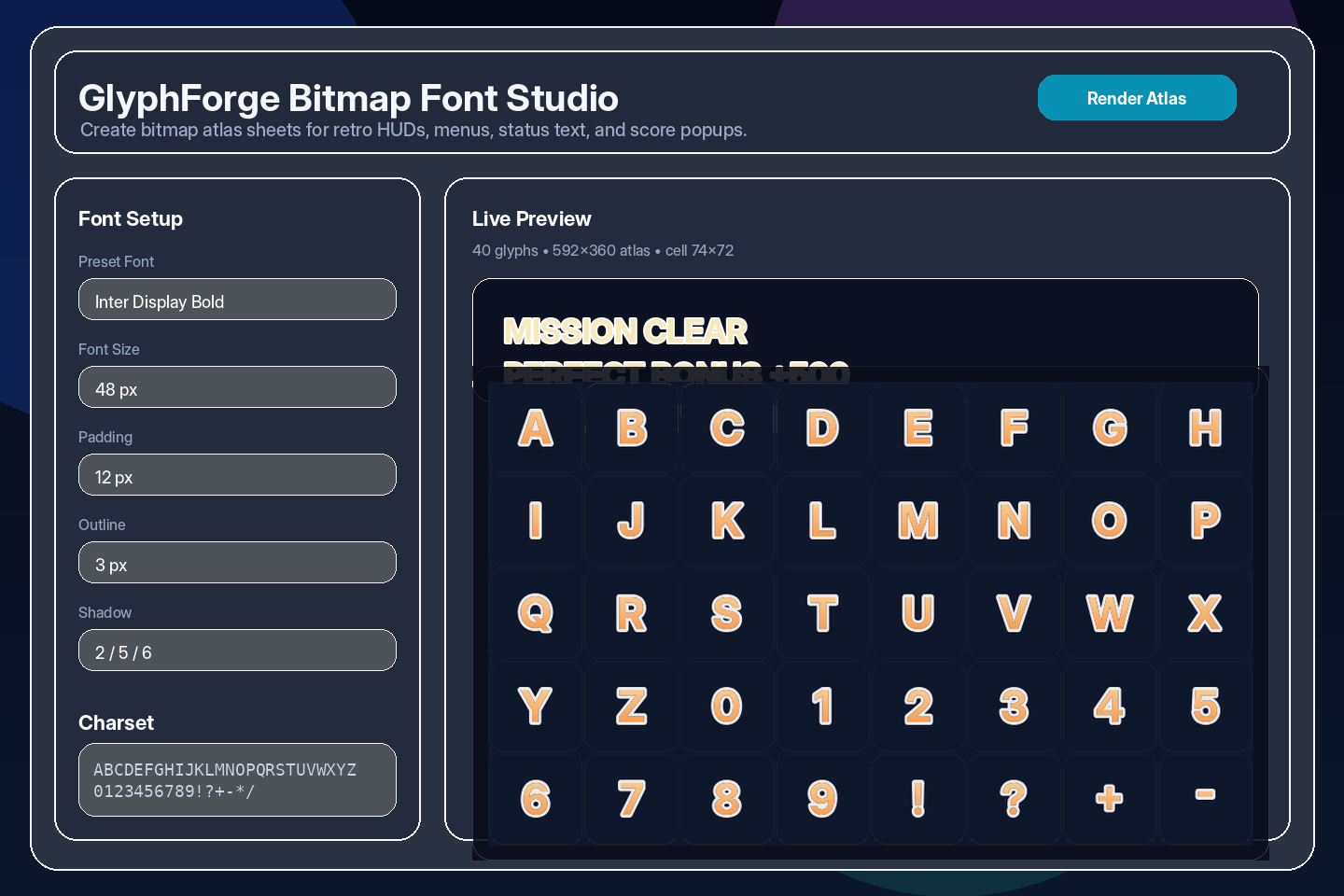Click the "Font Setup" heading
1344x896 pixels.
131,218
